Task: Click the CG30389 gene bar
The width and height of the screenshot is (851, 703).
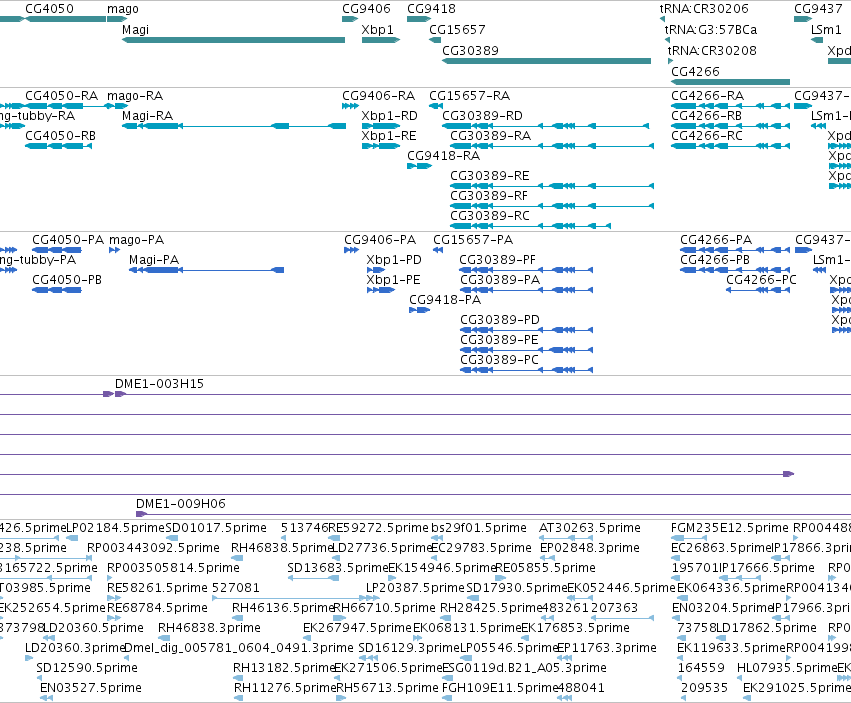Action: tap(547, 61)
